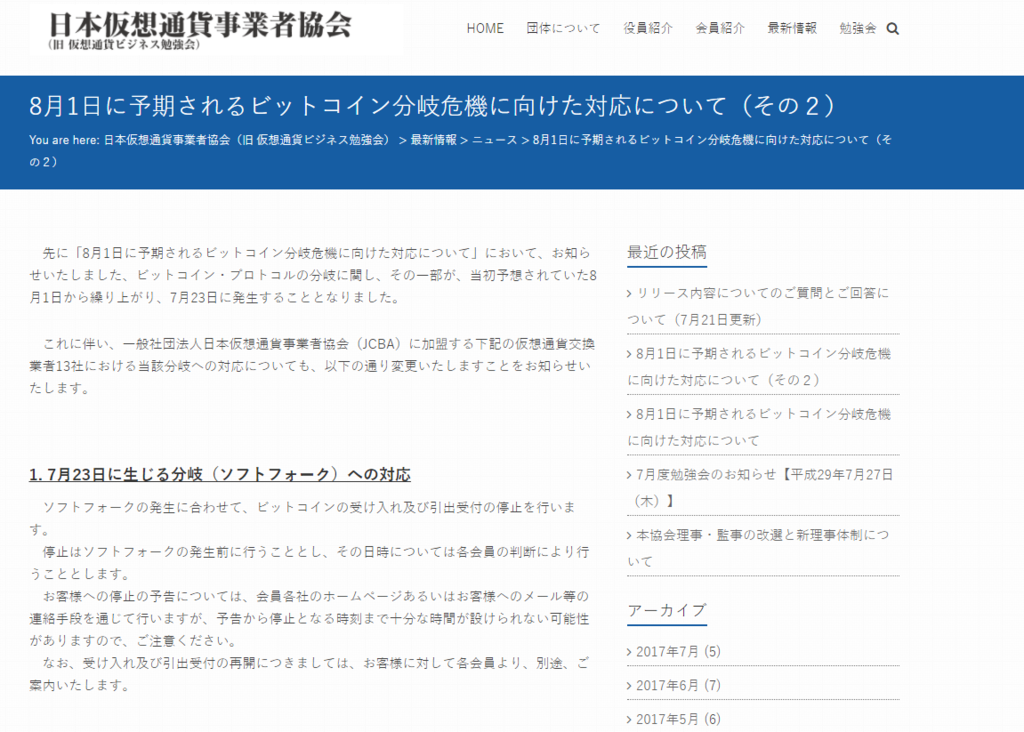Follow breadcrumb link 最新情報
This screenshot has width=1024, height=732.
pos(434,140)
